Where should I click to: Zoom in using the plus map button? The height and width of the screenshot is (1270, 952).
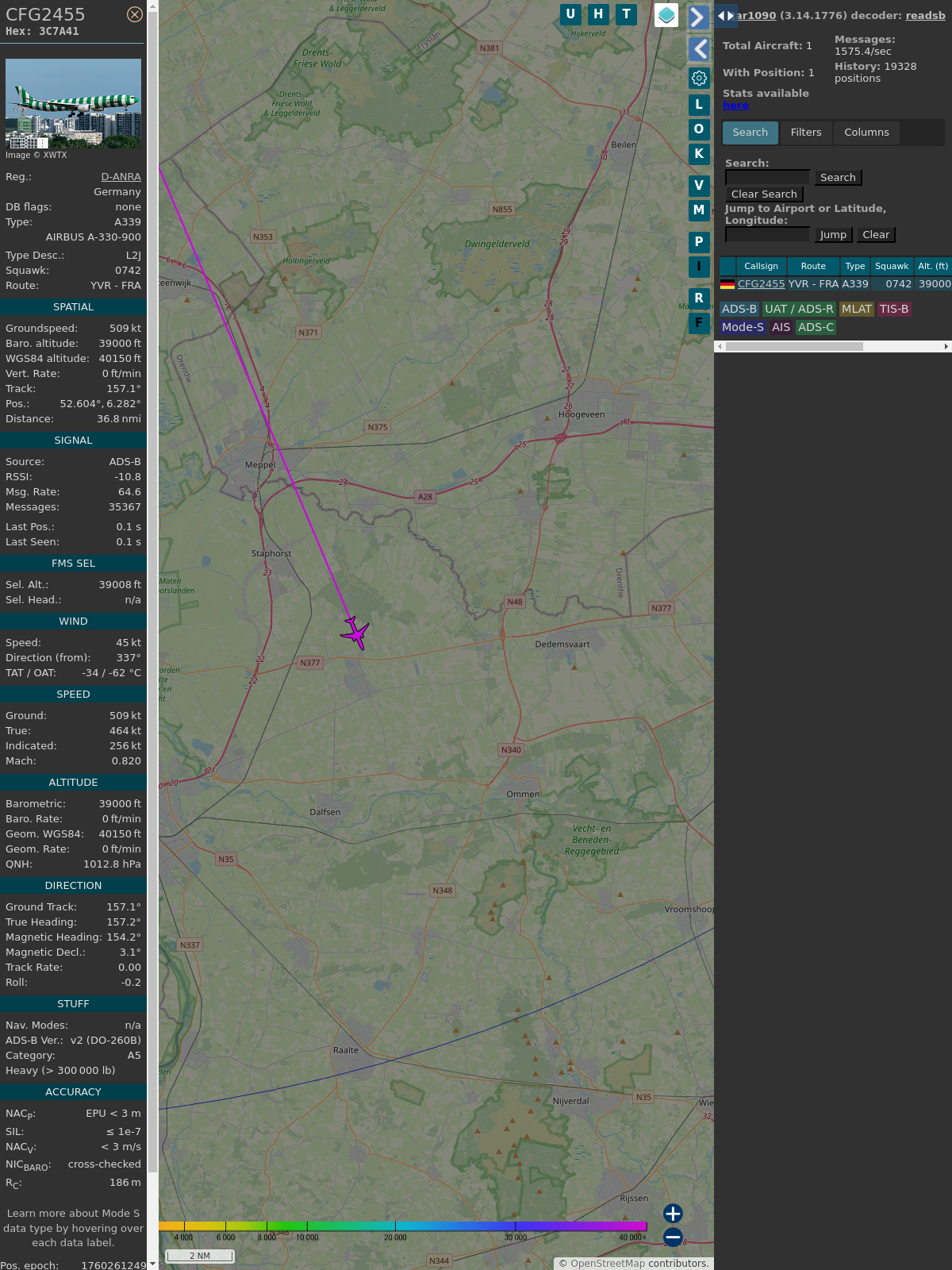tap(673, 1213)
